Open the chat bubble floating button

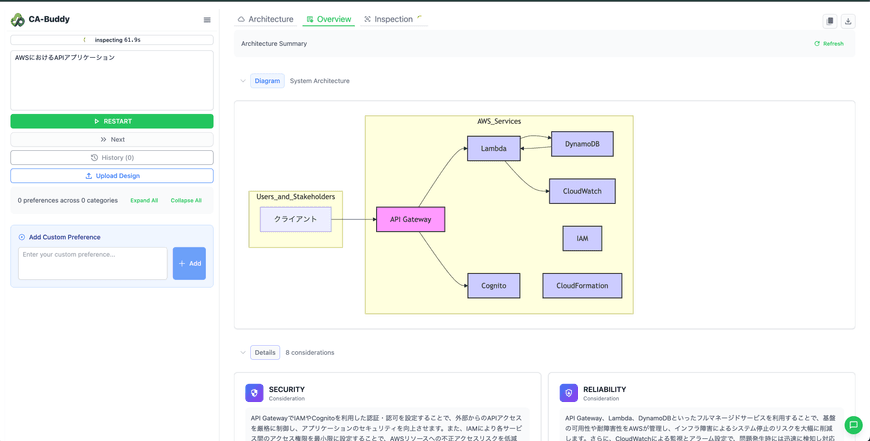853,425
